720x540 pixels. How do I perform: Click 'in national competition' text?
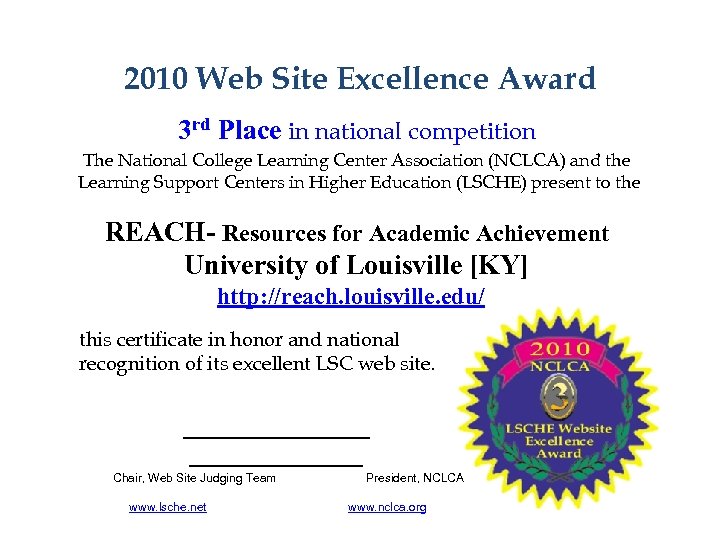point(412,131)
